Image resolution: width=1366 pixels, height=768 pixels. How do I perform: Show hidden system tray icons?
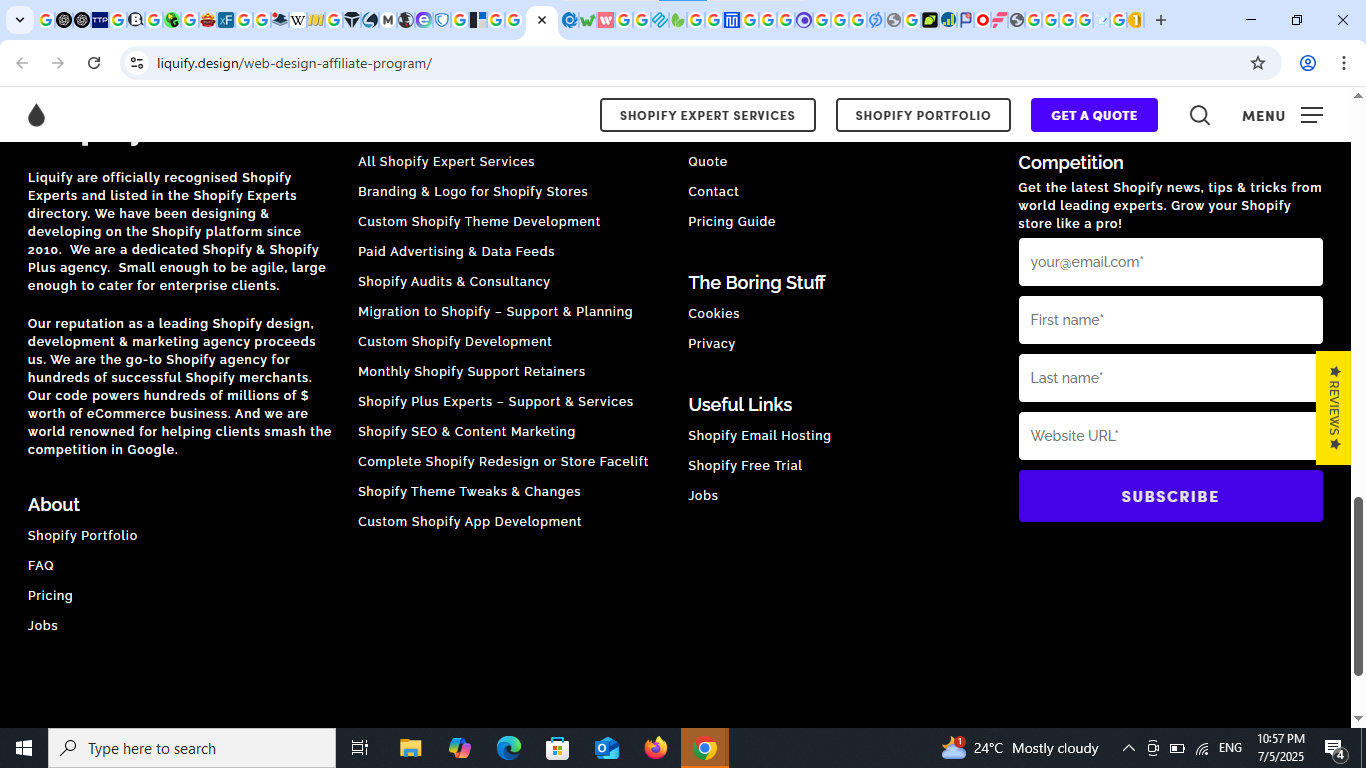[1128, 748]
